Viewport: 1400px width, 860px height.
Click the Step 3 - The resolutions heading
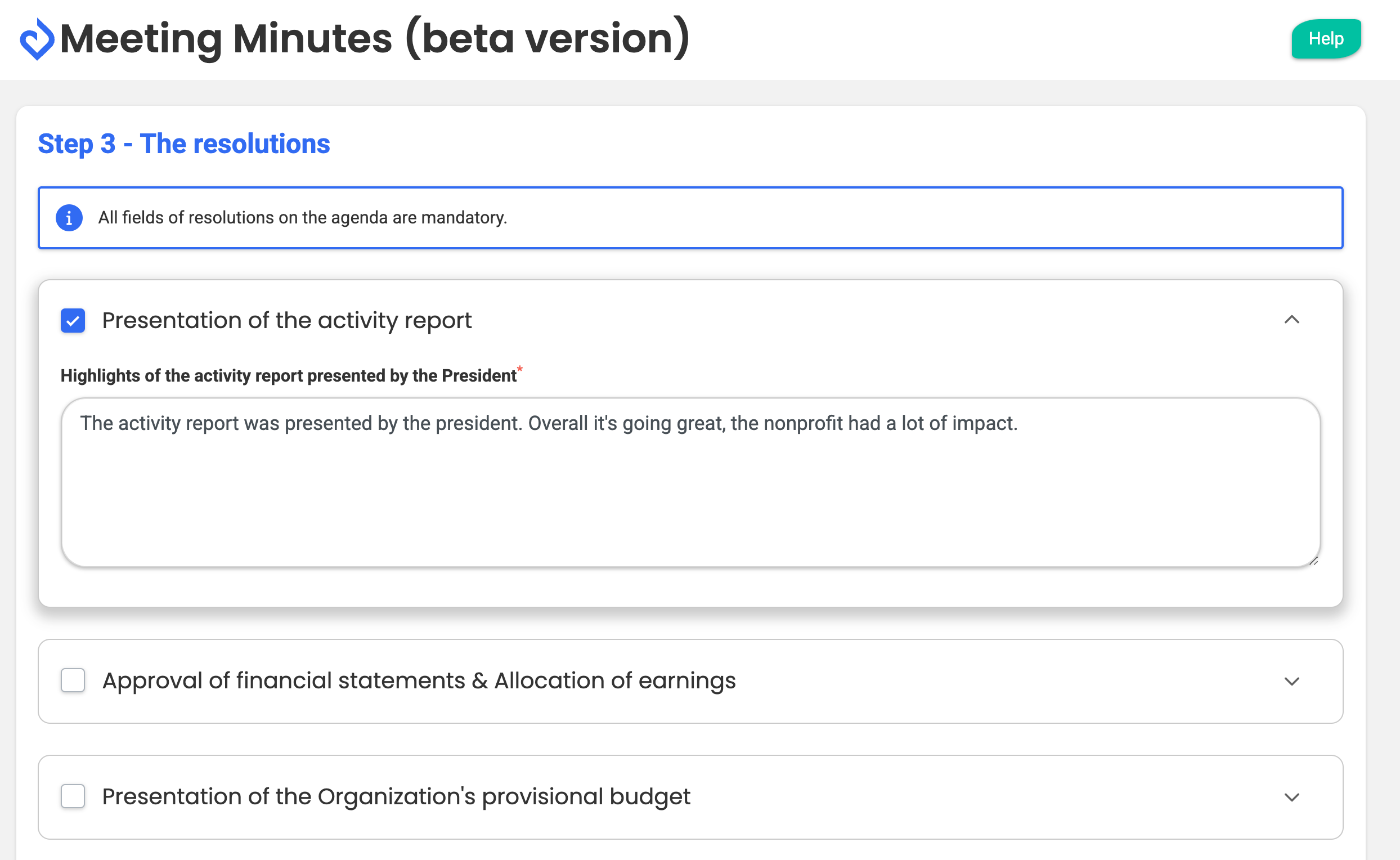(x=183, y=144)
